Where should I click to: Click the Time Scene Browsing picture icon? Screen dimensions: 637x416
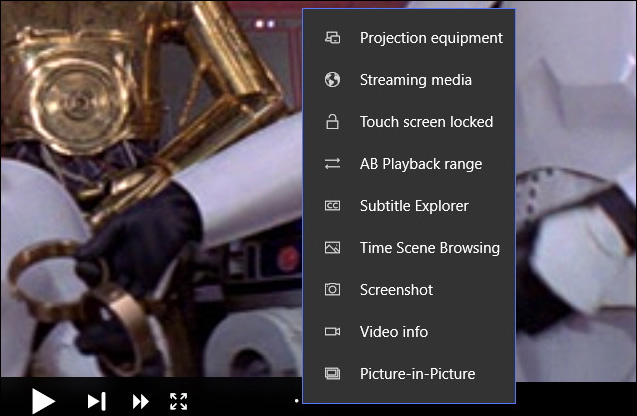pos(333,248)
